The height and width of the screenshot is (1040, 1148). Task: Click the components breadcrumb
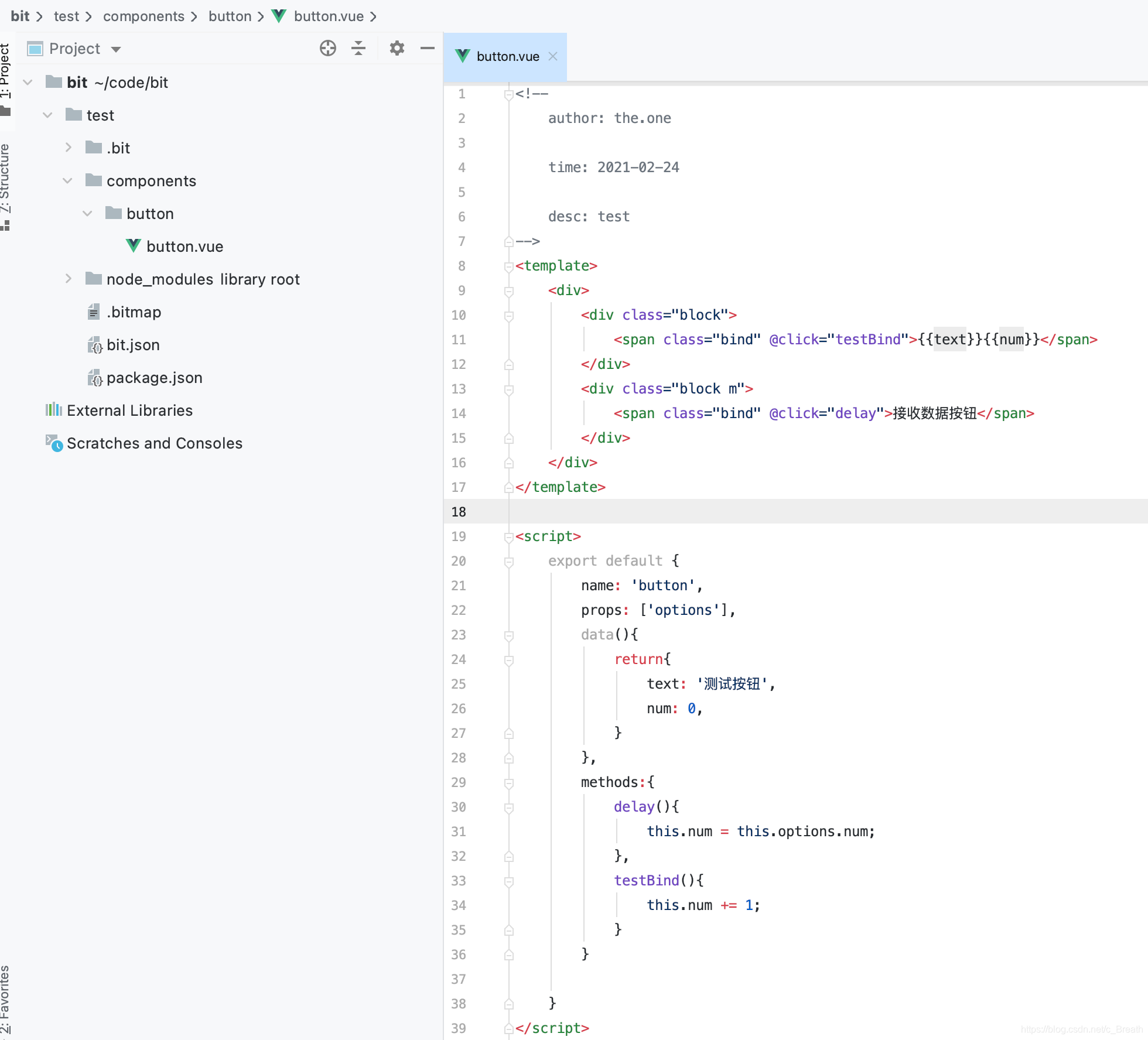pyautogui.click(x=143, y=16)
